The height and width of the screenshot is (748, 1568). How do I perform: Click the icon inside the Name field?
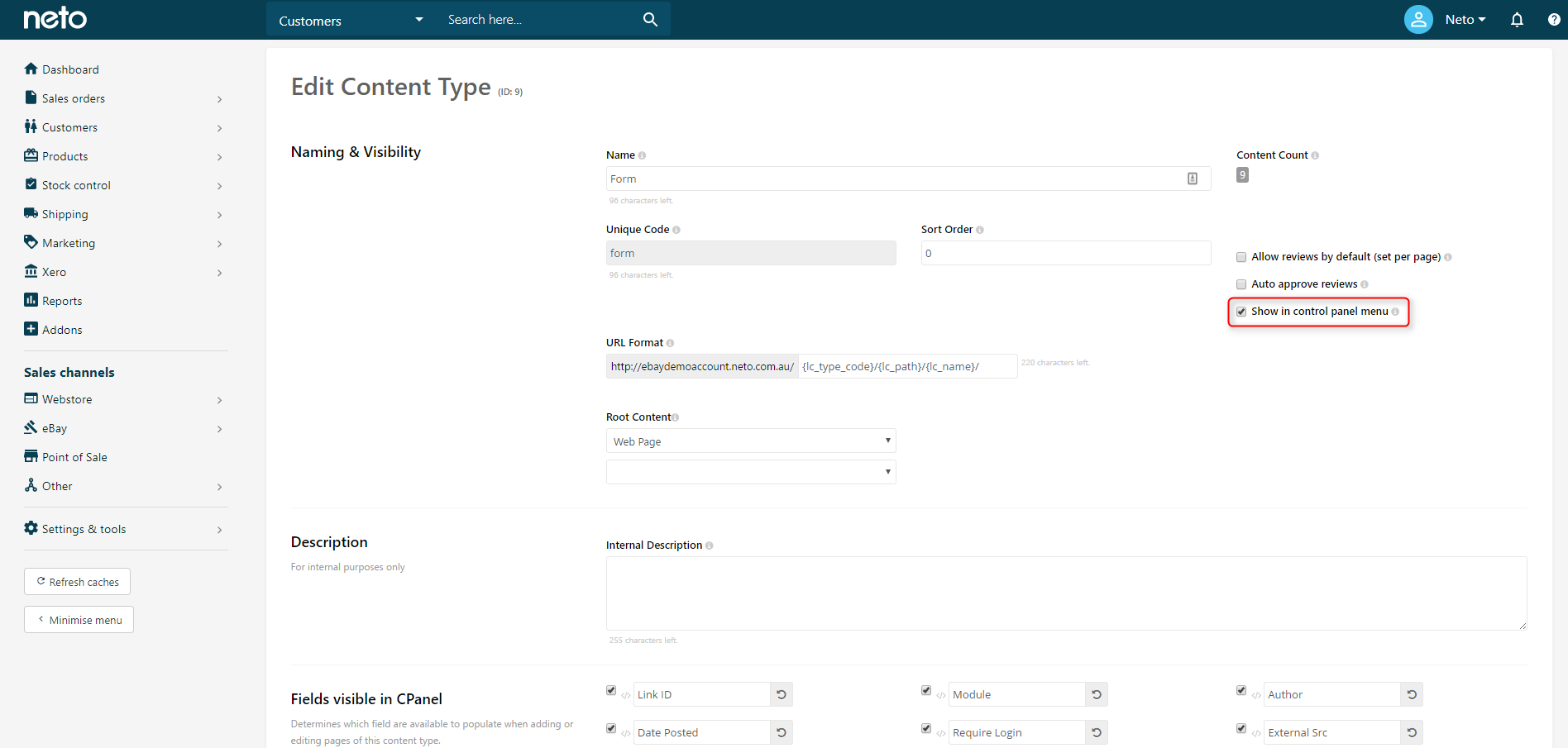coord(1193,179)
